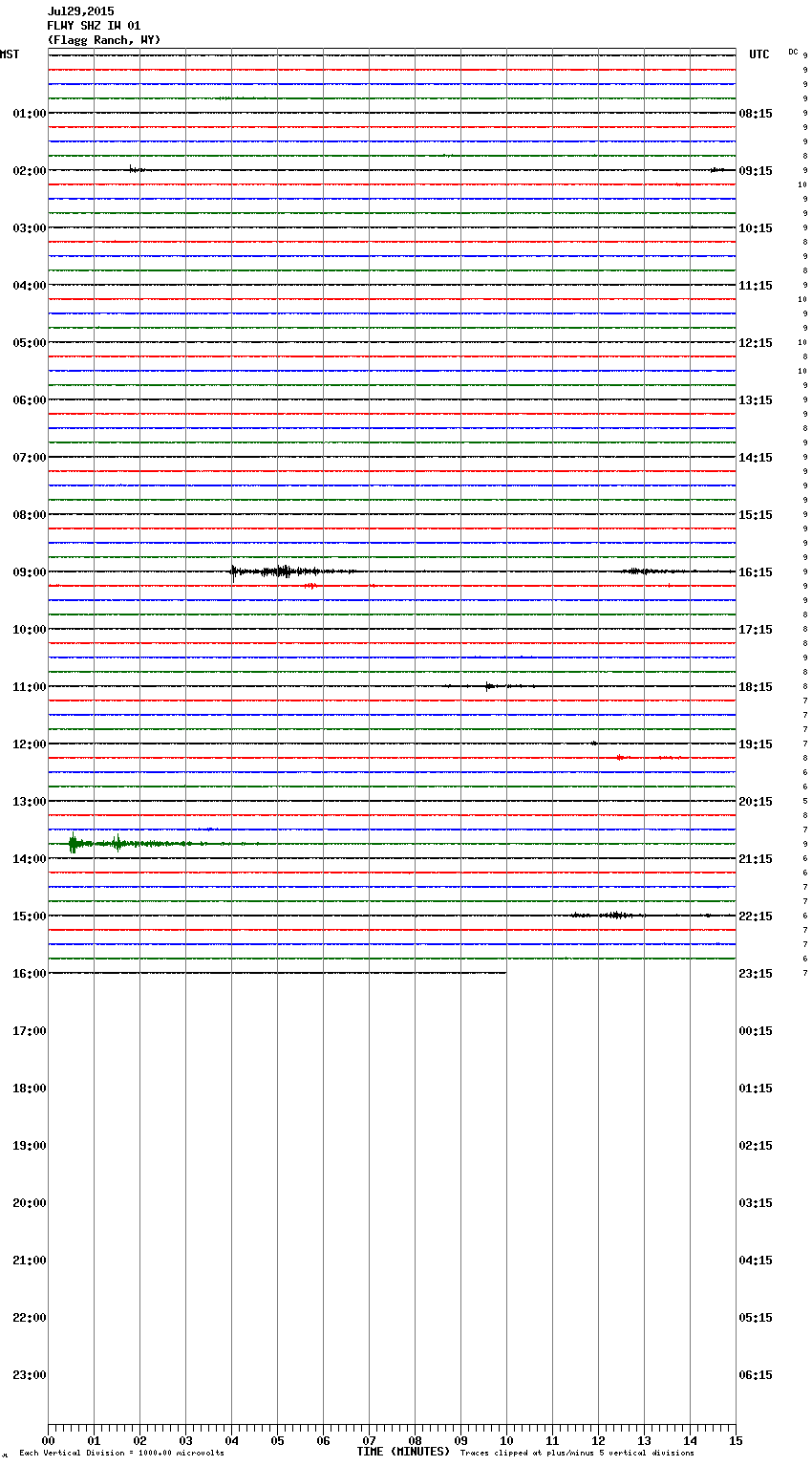This screenshot has width=812, height=1466.
Task: Click the 22:15 UTC time label
Action: pyautogui.click(x=756, y=916)
